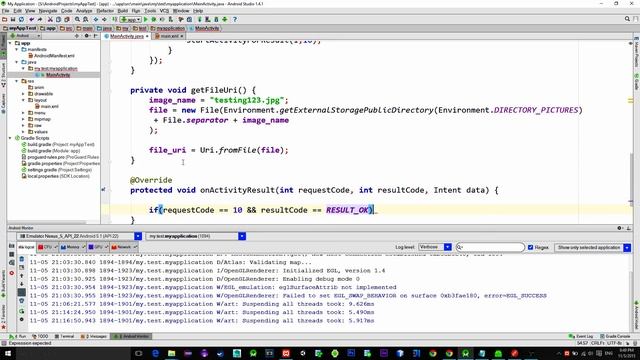Click the scroll-down arrow in logcat sidebar
This screenshot has height=360, width=640.
(22, 284)
